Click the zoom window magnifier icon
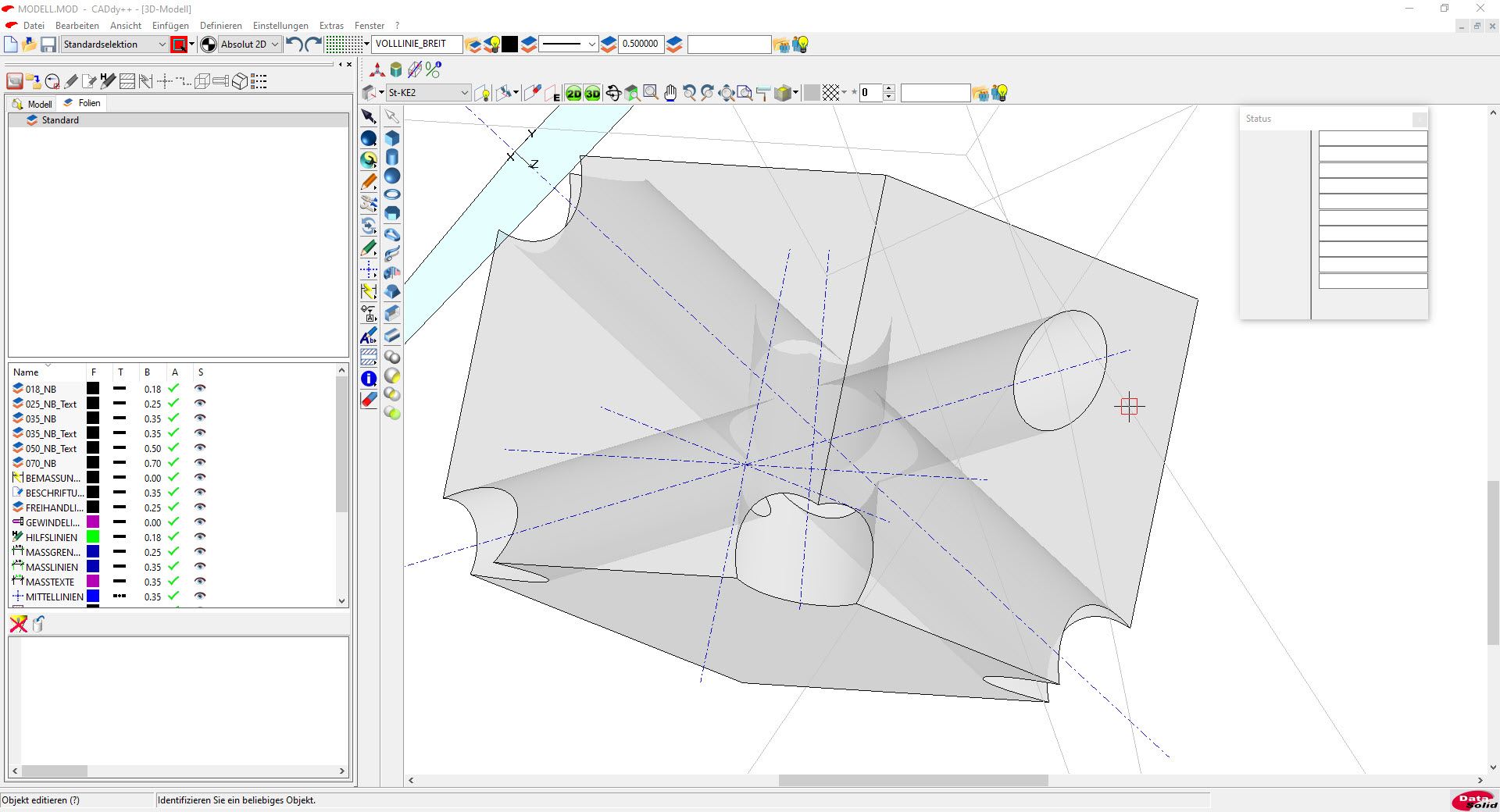 (x=650, y=94)
